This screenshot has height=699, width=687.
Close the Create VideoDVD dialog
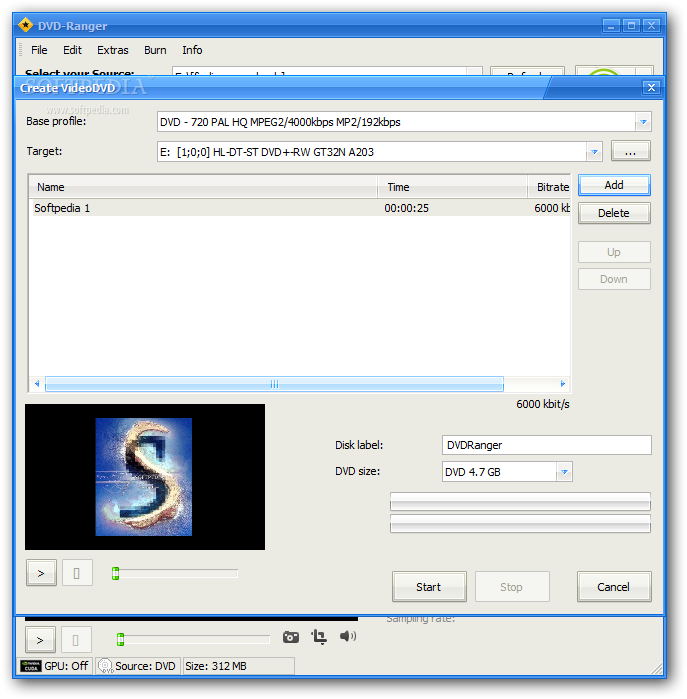click(x=651, y=87)
